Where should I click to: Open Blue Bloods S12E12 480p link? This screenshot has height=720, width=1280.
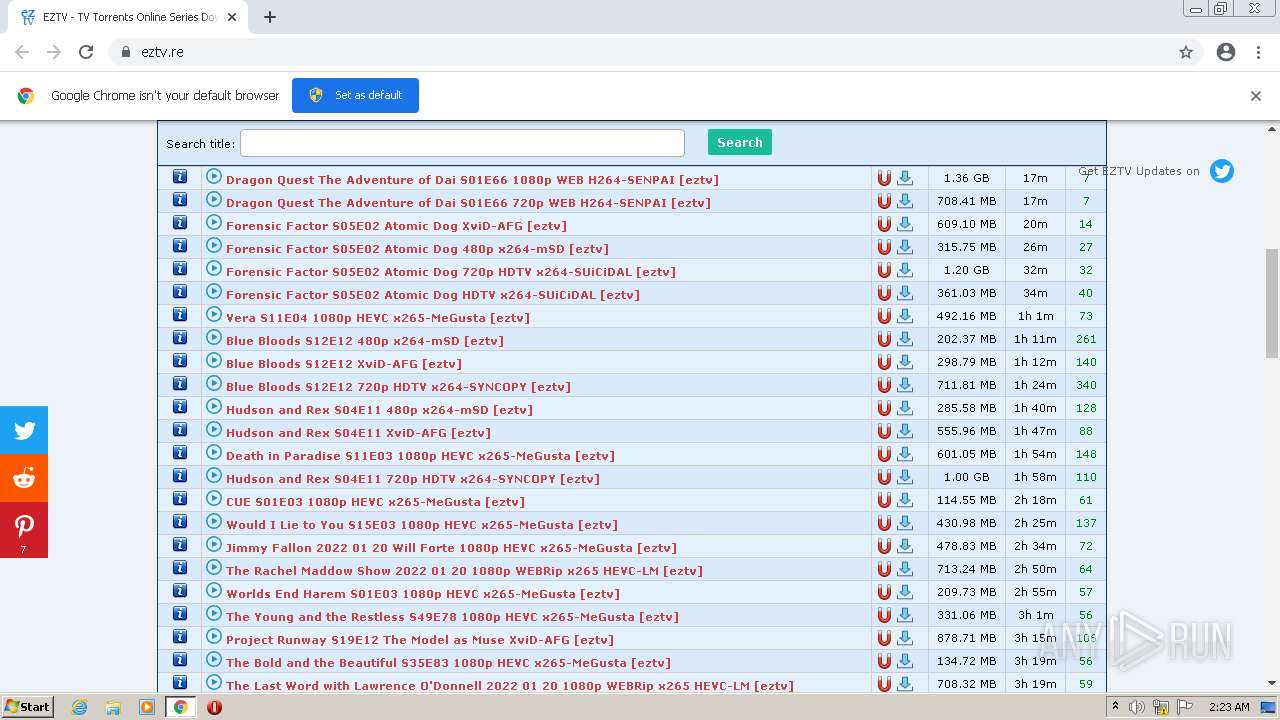[365, 340]
